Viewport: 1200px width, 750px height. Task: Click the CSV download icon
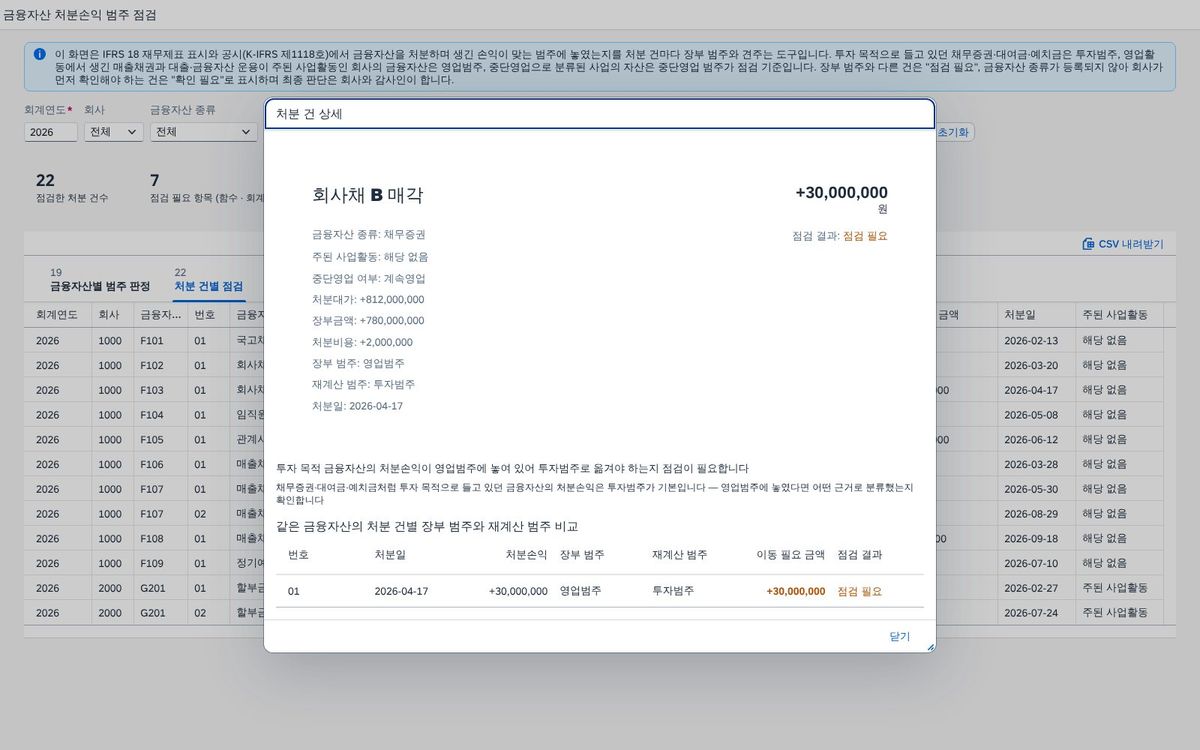1088,244
